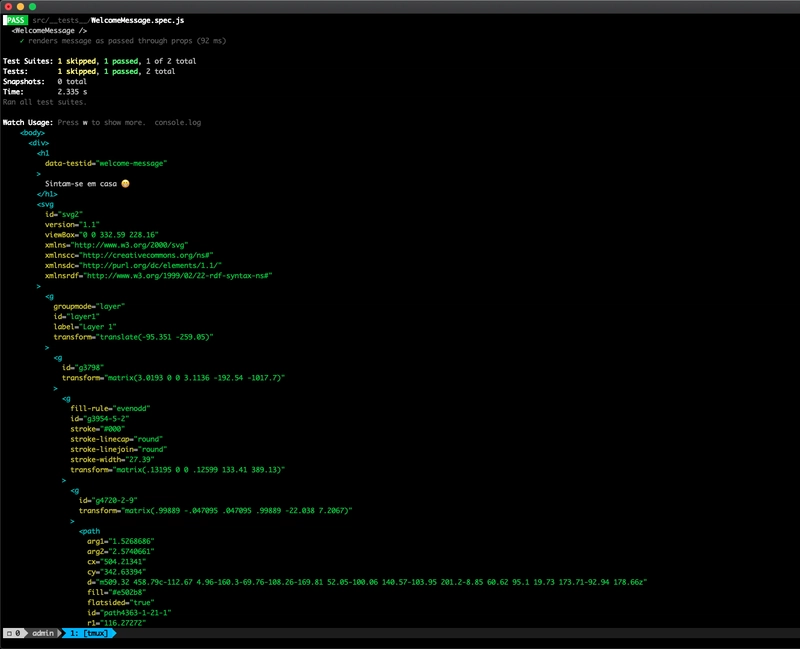This screenshot has height=649, width=800.
Task: Click the arg1="1.5268686" attribute
Action: pyautogui.click(x=121, y=541)
